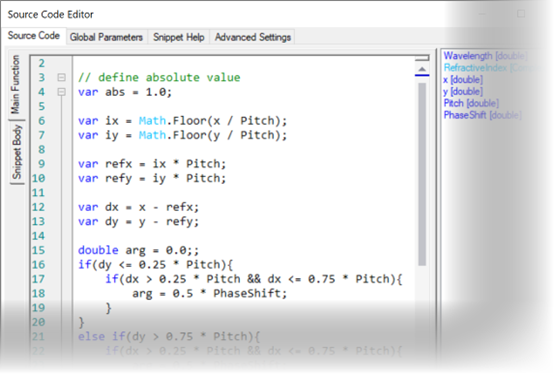Choose the x [double] parameter

(463, 79)
